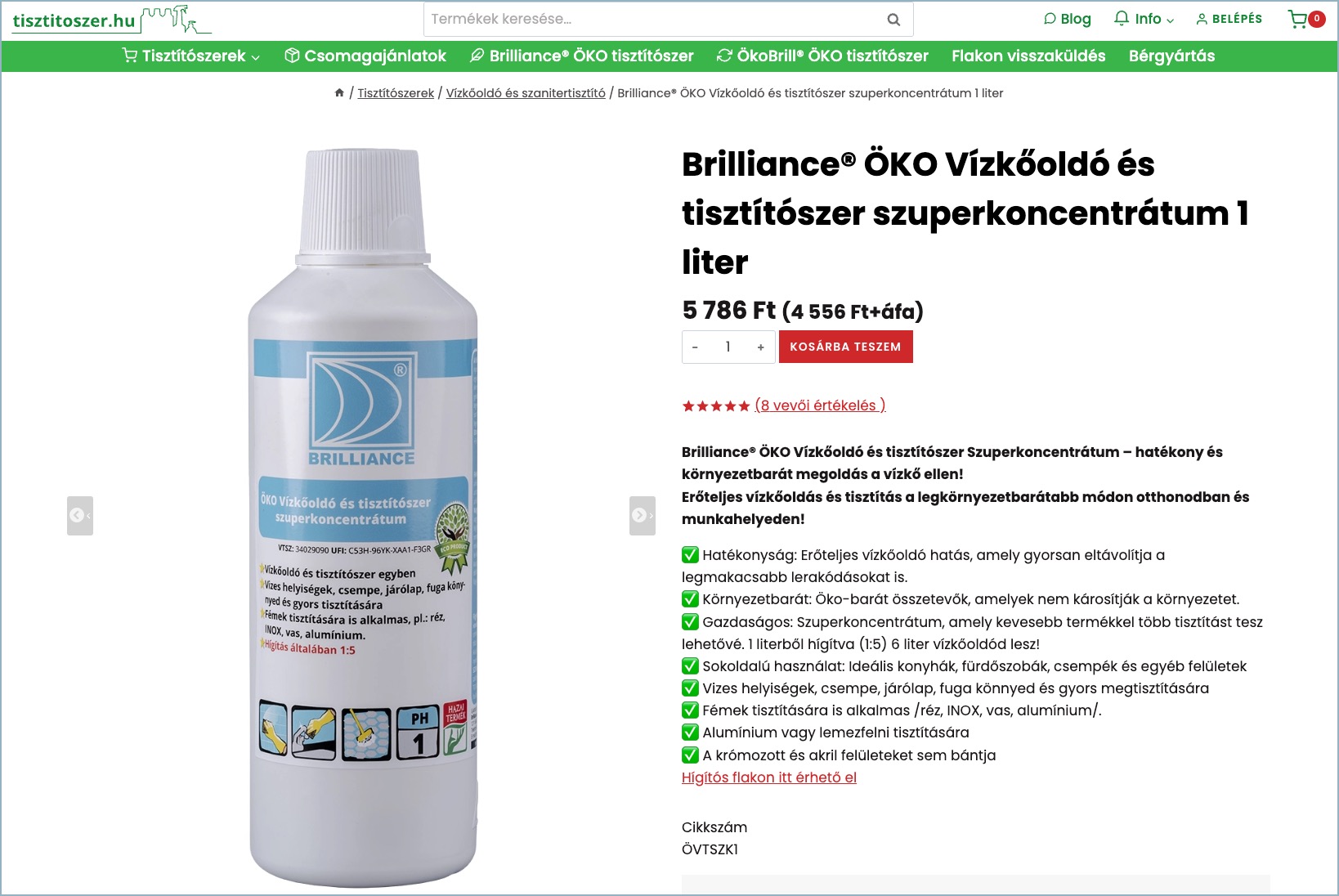
Task: Follow Hígítós flakon itt érhető el link
Action: (x=769, y=777)
